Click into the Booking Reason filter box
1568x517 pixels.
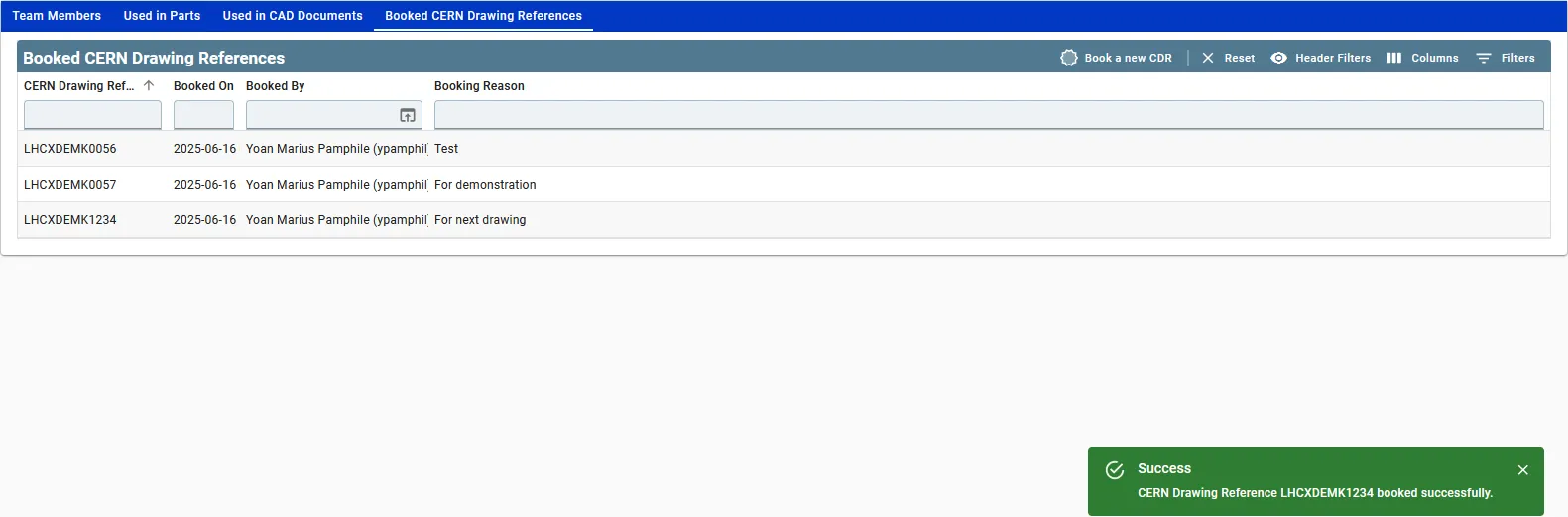point(989,115)
